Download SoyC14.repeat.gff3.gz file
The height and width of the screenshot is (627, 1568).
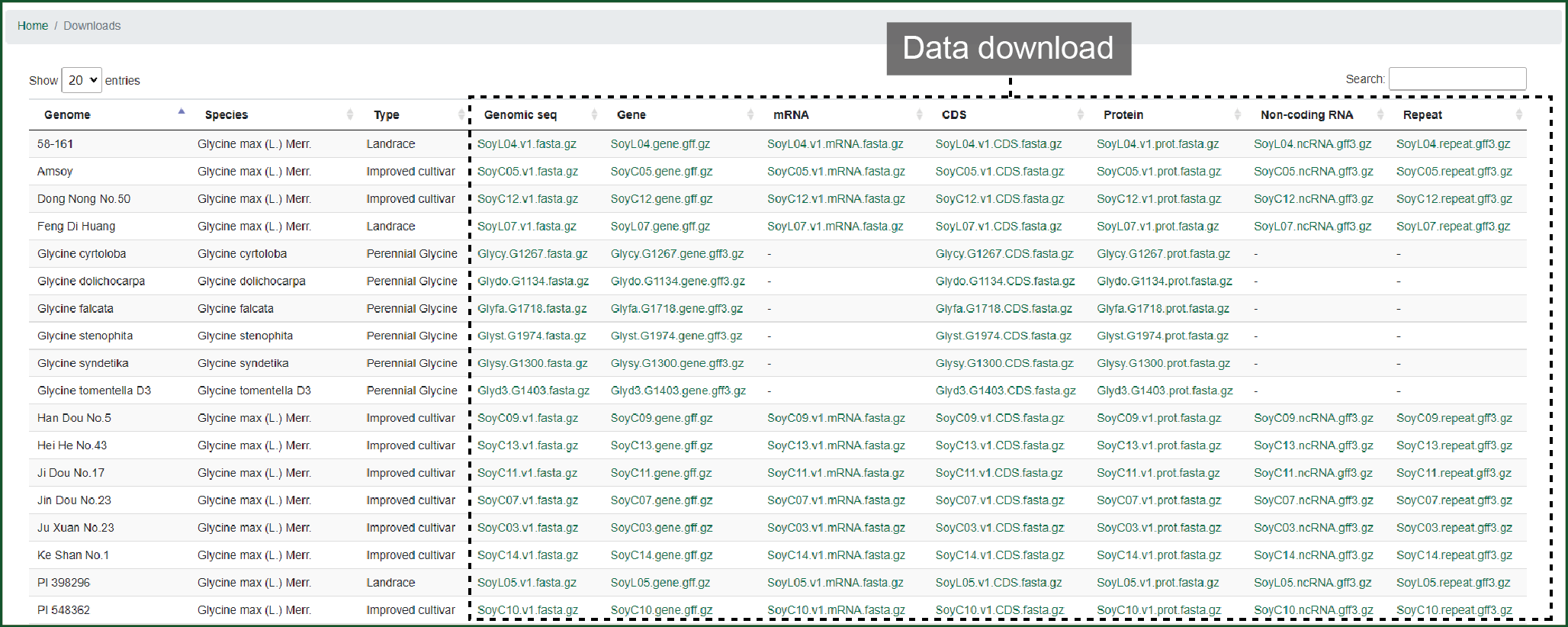point(1454,555)
